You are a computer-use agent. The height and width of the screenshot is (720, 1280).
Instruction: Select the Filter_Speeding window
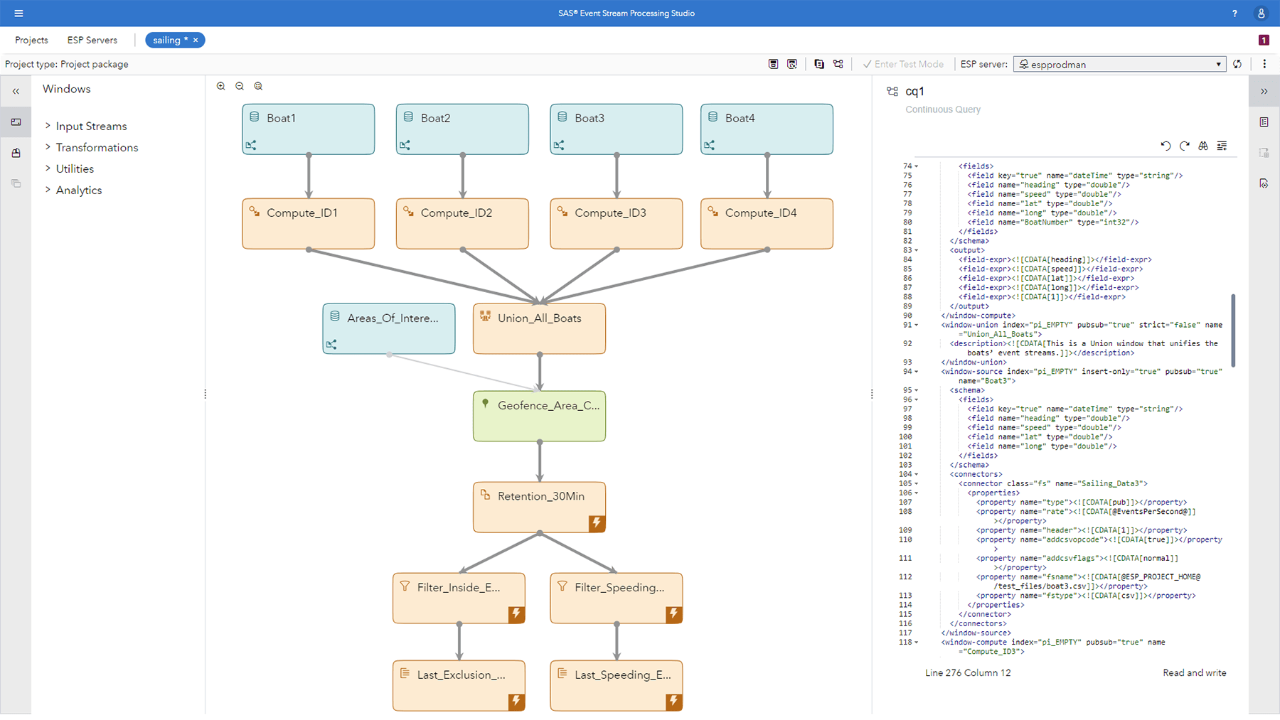[x=616, y=598]
